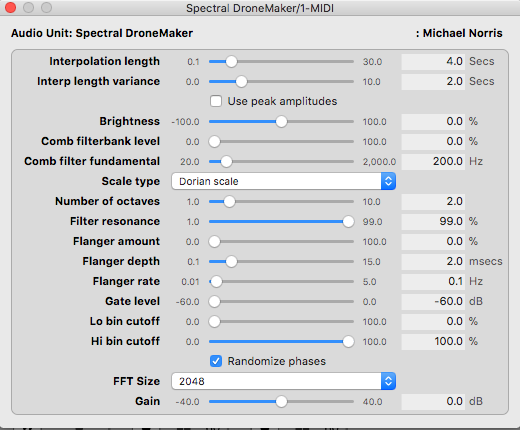Open the FFT Size dropdown showing 2048
The width and height of the screenshot is (520, 430).
click(283, 381)
